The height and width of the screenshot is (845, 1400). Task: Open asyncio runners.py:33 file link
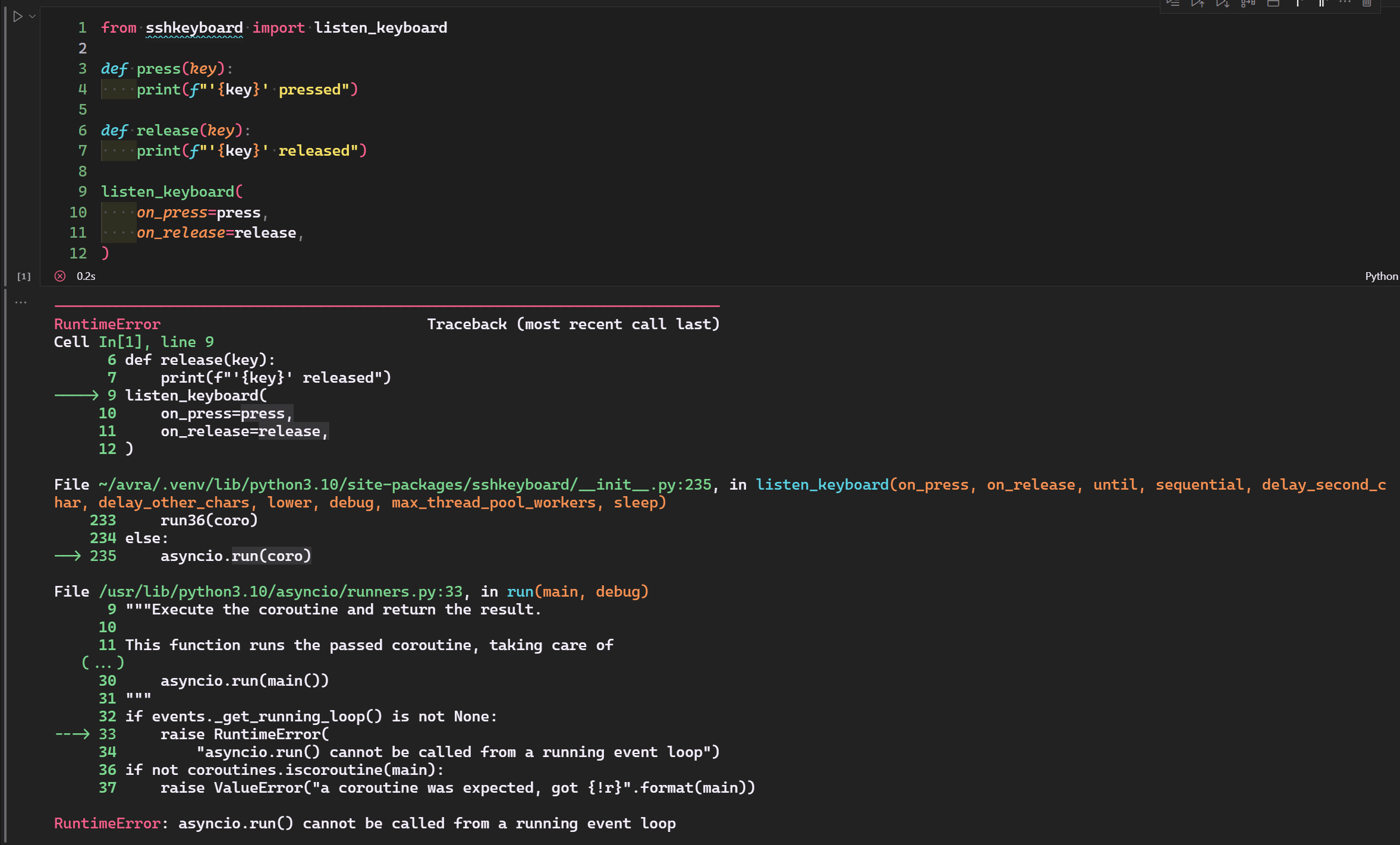click(281, 591)
